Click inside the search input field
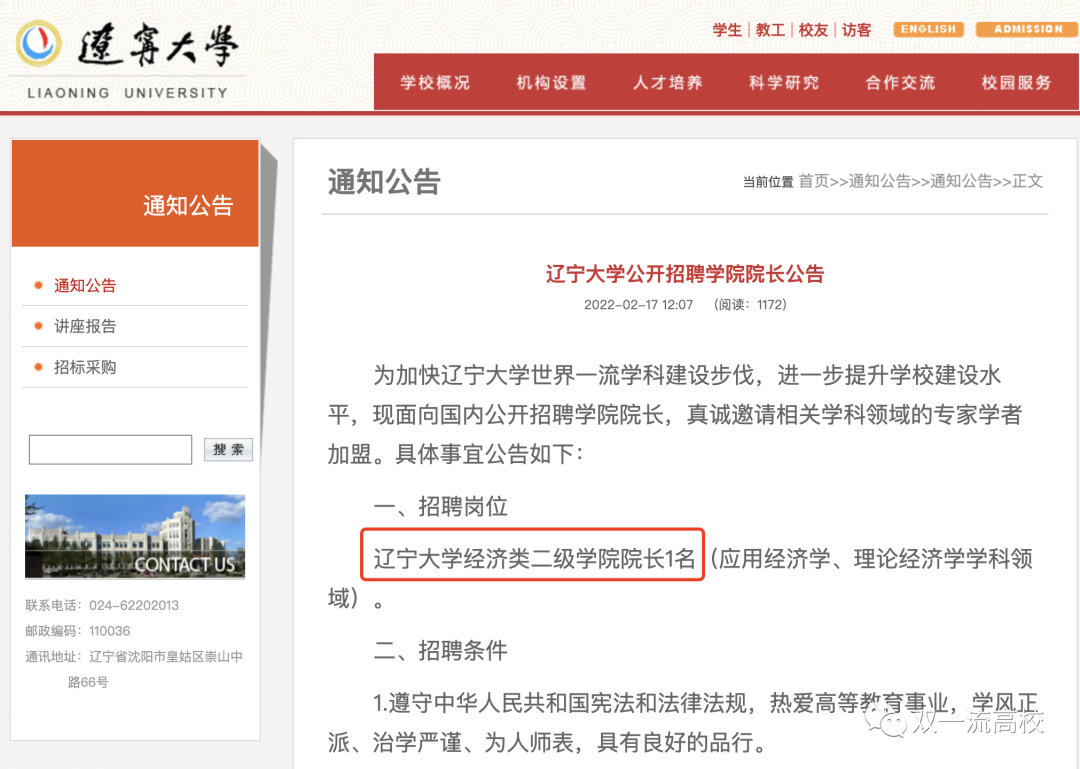Viewport: 1080px width, 769px height. coord(110,449)
